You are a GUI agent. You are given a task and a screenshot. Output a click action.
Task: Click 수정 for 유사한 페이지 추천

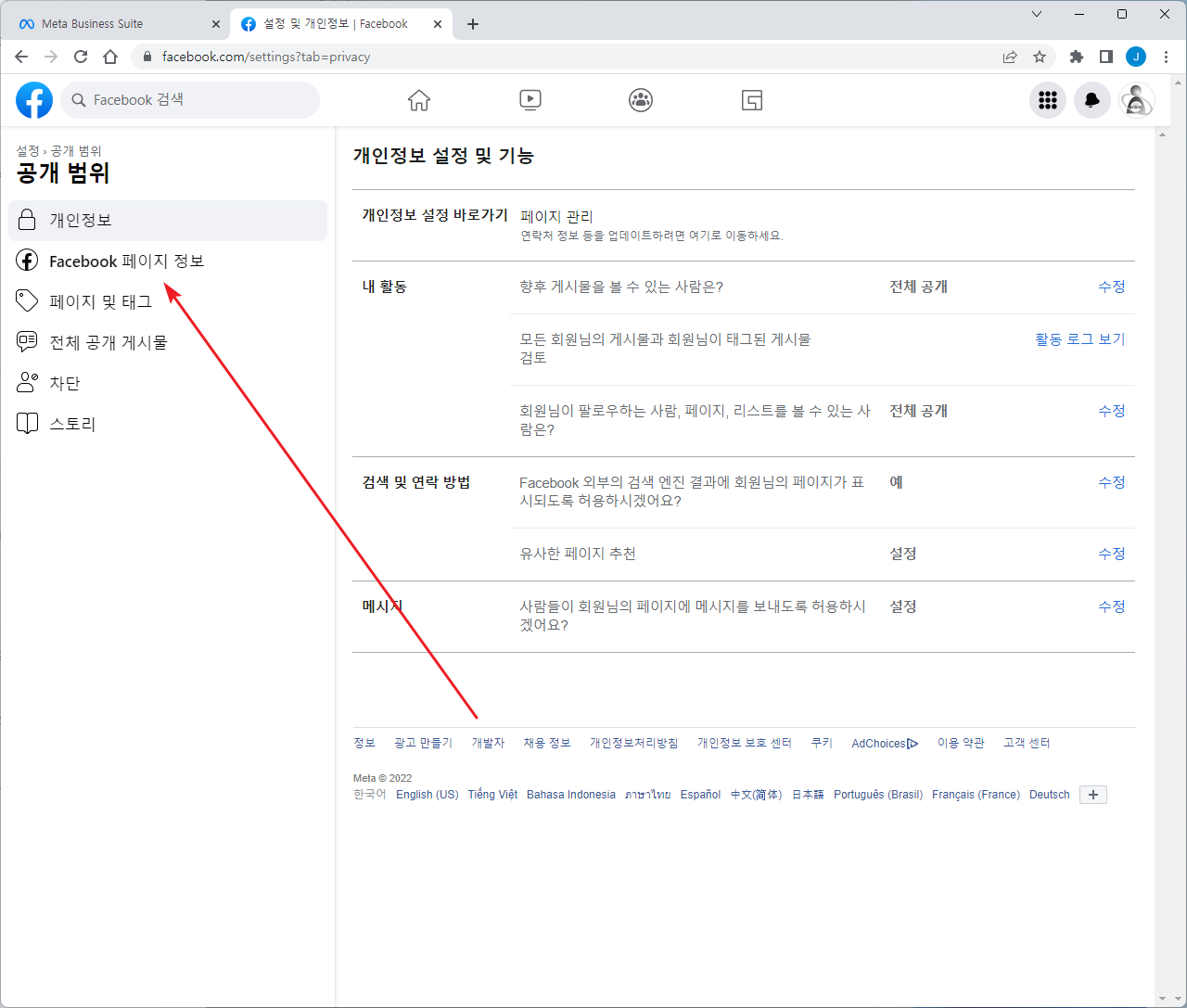point(1112,554)
